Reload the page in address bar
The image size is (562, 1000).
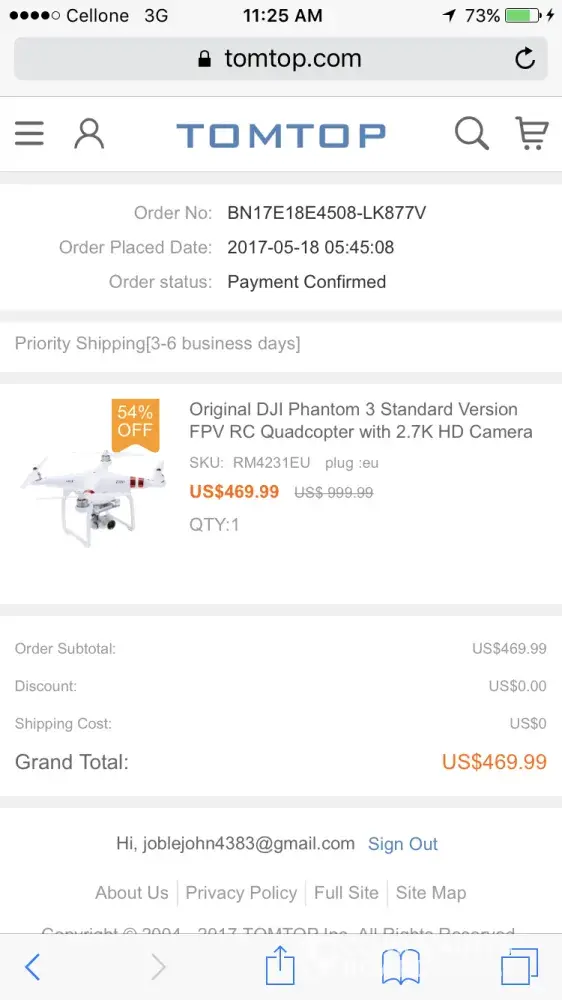click(x=525, y=59)
